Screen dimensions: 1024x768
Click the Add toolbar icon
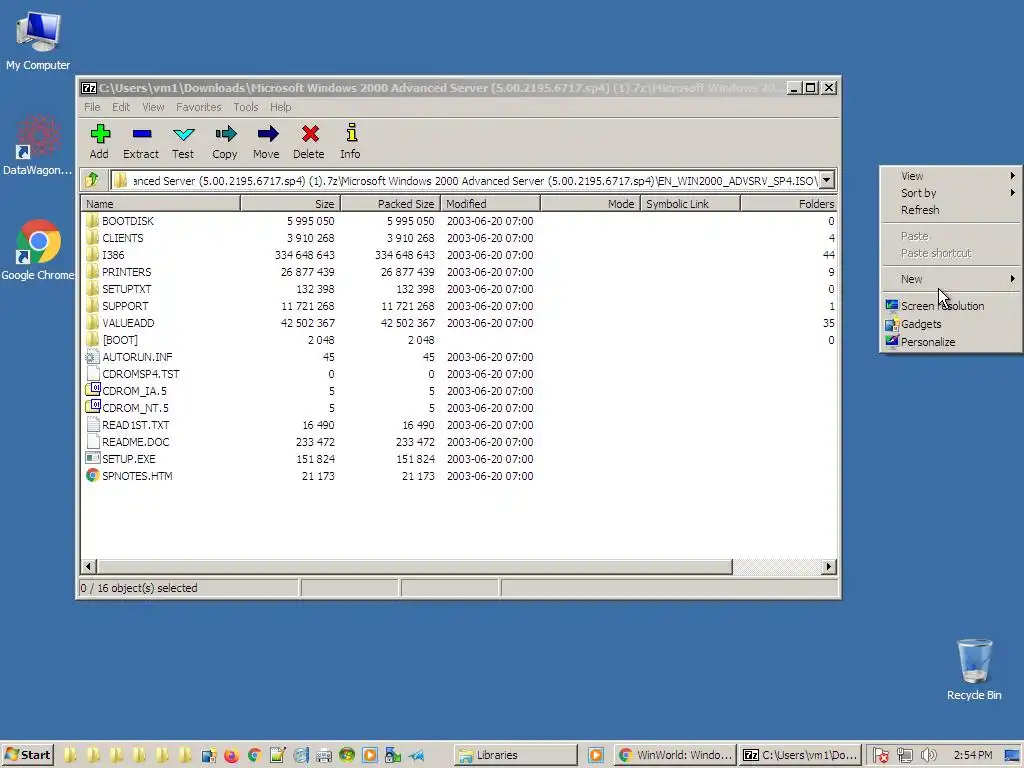(99, 135)
